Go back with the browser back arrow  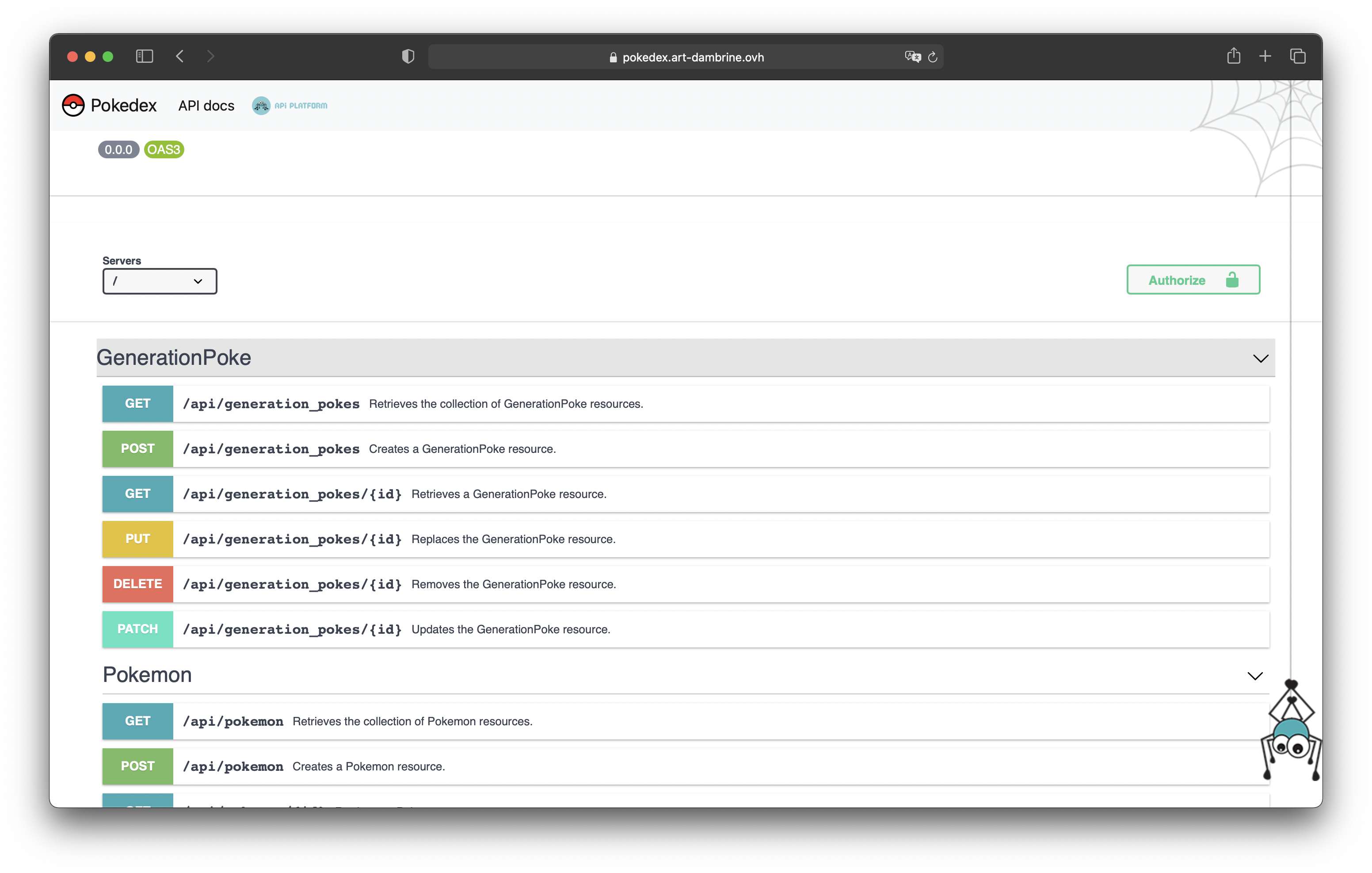pos(180,57)
